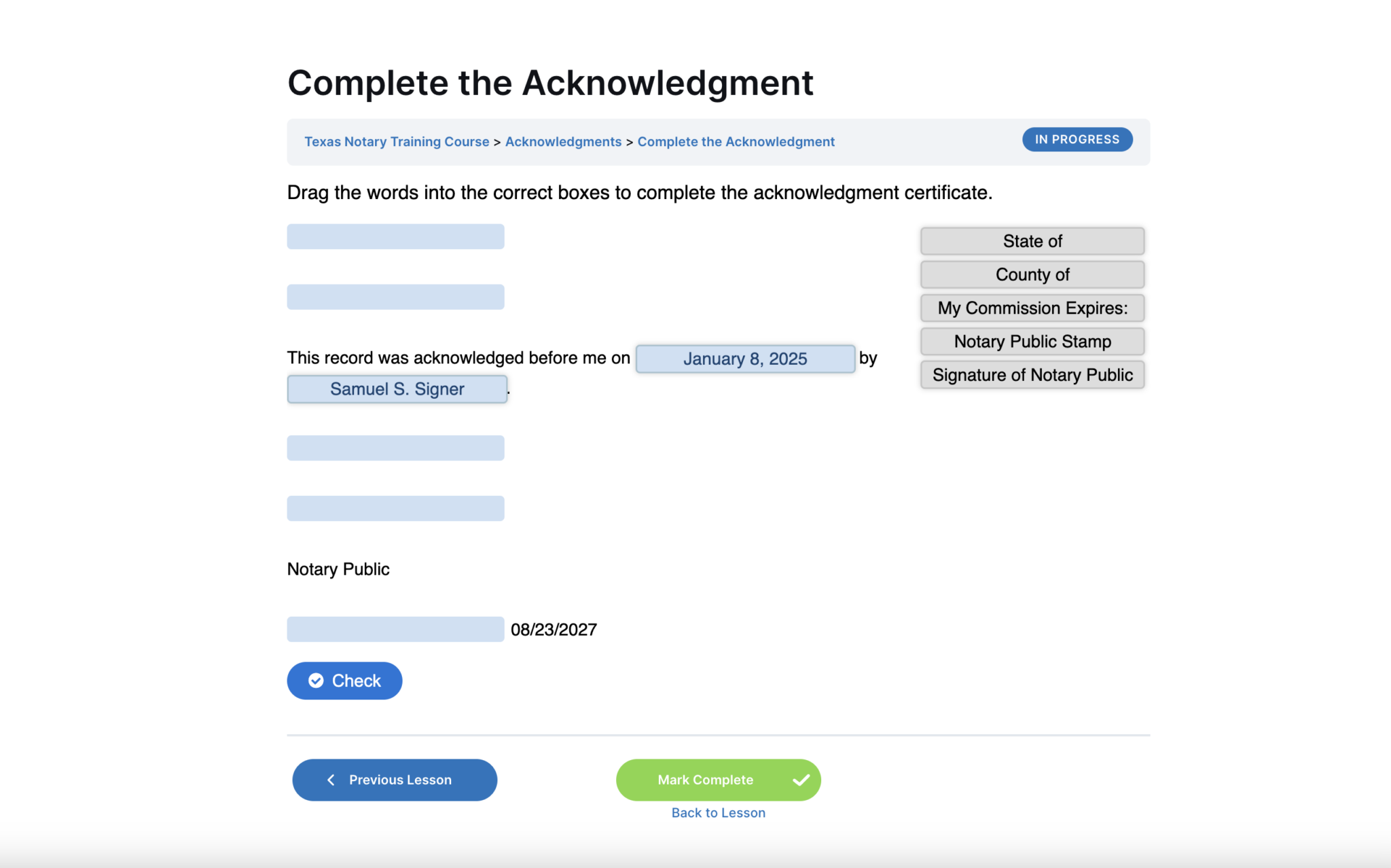Open the Texas Notary Training Course breadcrumb
Screen dimensions: 1391x868
coord(397,141)
